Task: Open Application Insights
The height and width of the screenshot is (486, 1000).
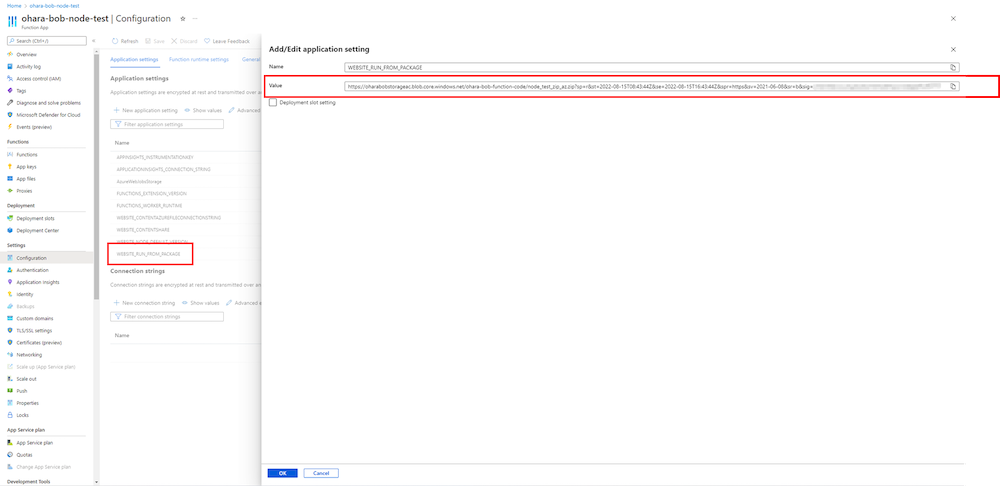Action: click(x=38, y=282)
